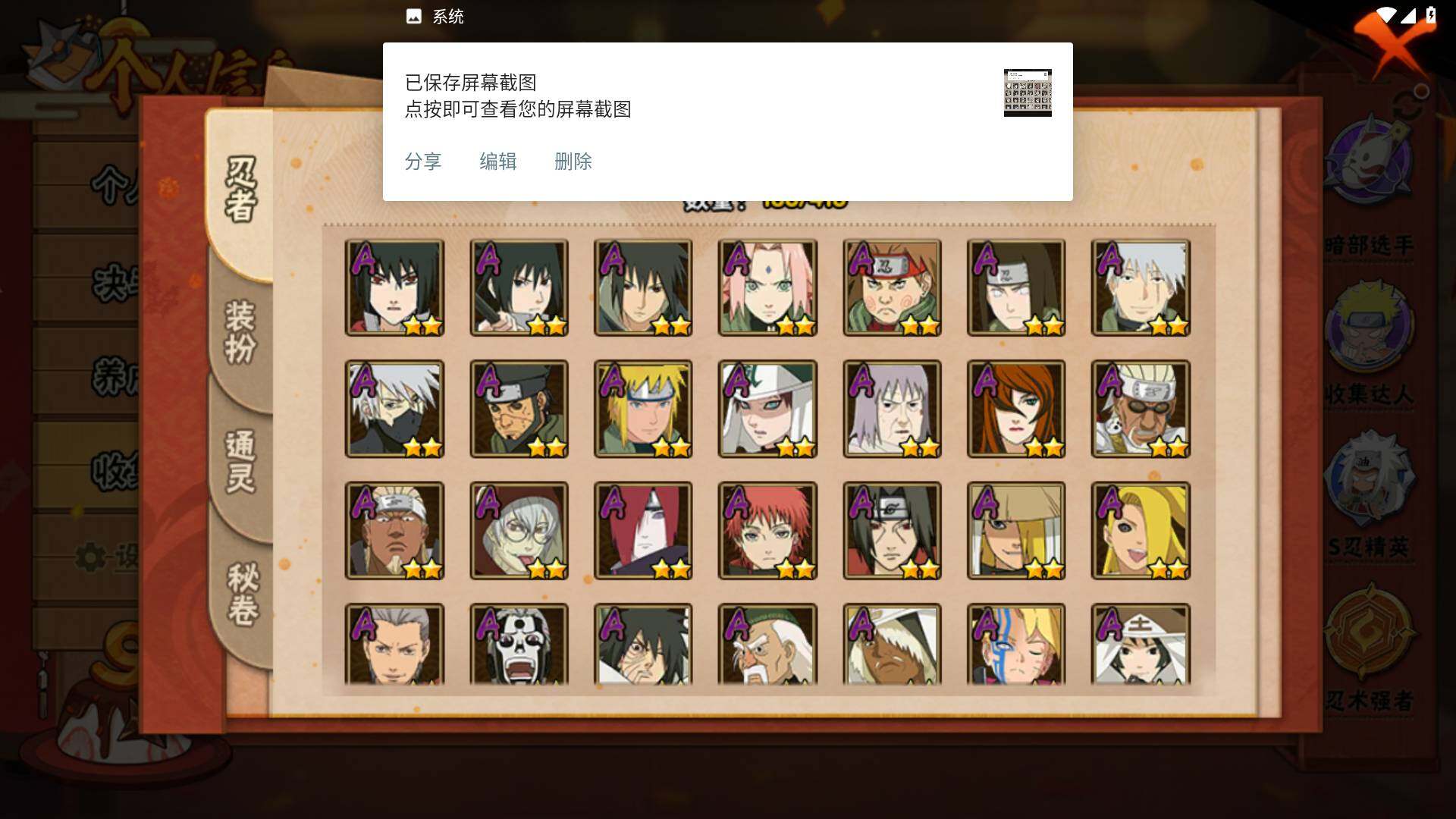Select the red-haired Sasori ninja card
The width and height of the screenshot is (1456, 819).
pos(767,530)
